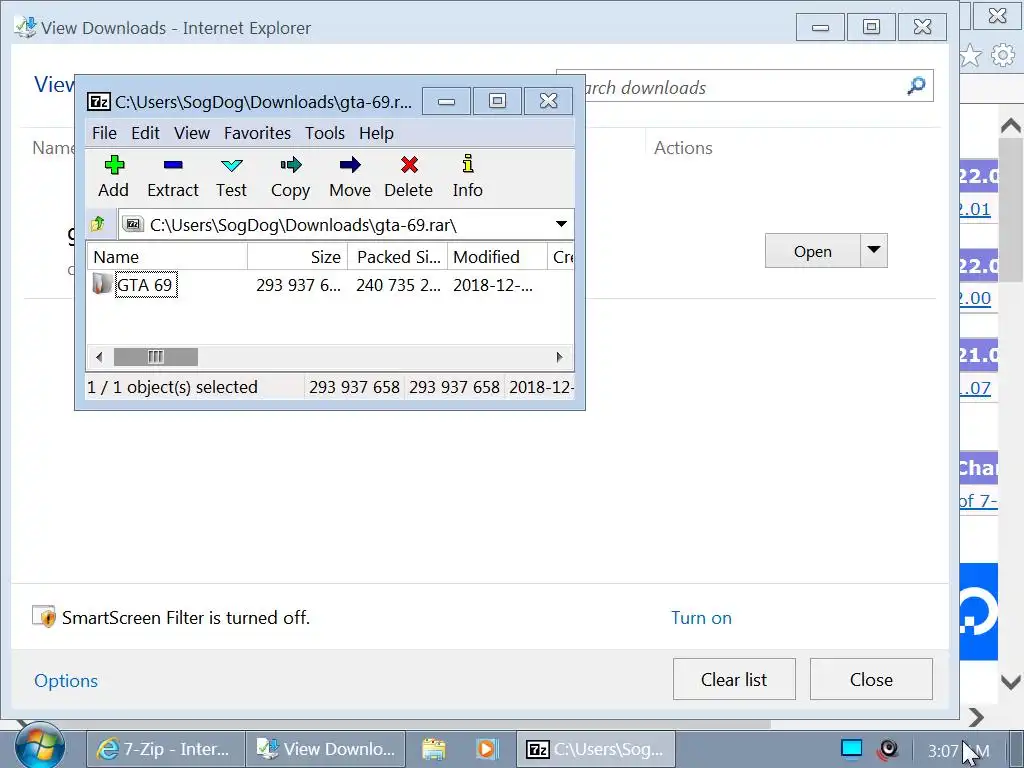
Task: Click the browser horizontal scroll right arrow
Action: 976,717
